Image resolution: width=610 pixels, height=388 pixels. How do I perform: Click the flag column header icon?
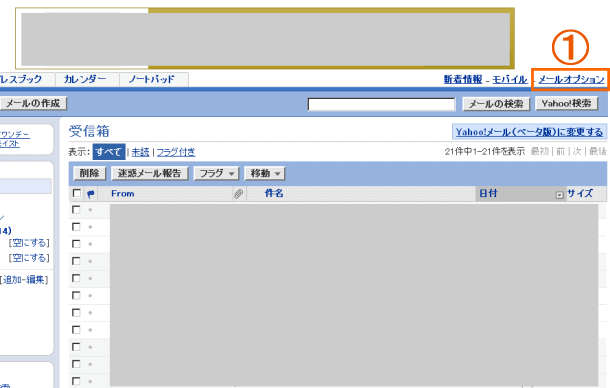[x=91, y=194]
